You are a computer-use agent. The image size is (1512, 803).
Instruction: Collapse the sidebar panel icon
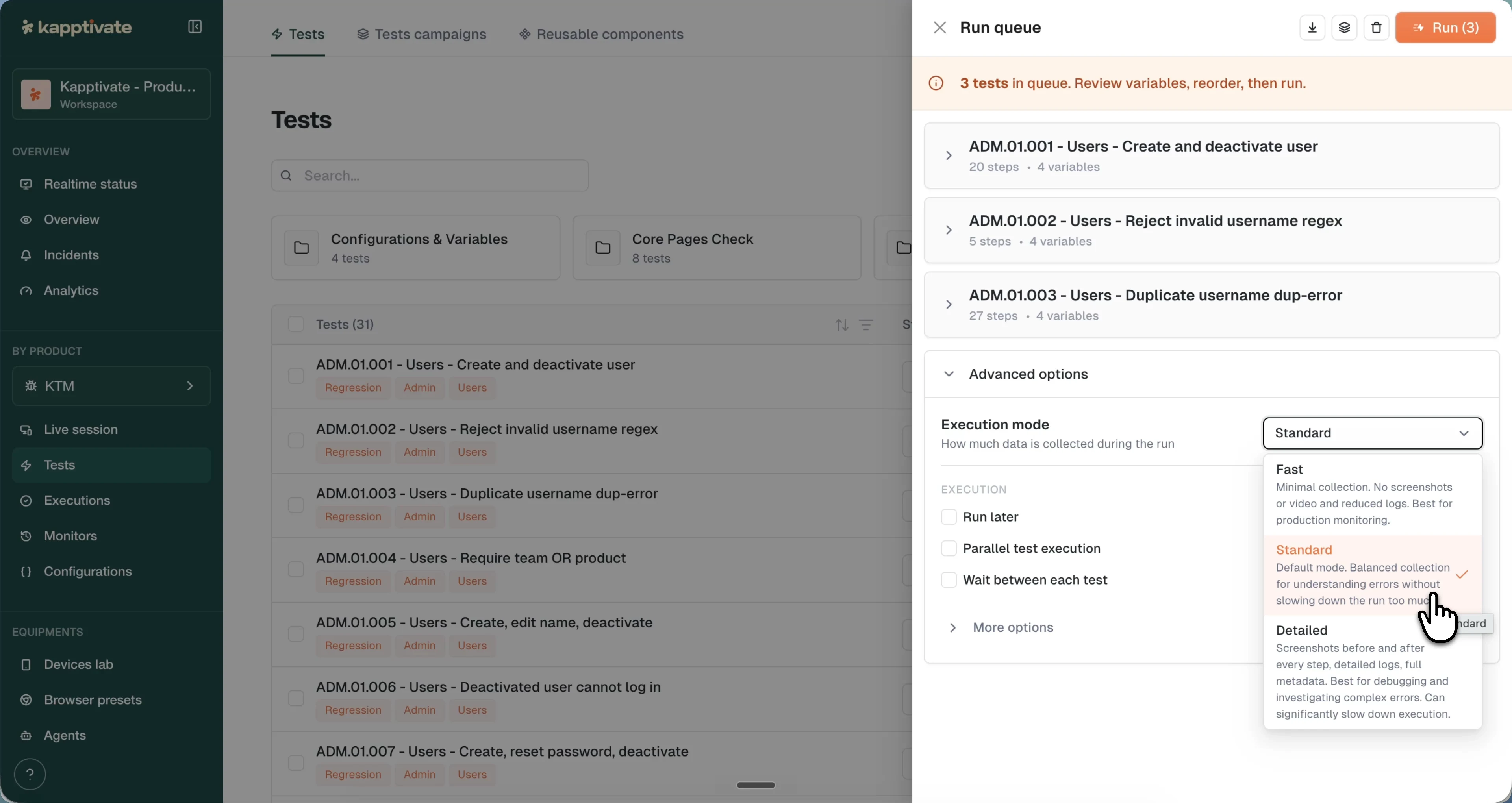click(195, 27)
